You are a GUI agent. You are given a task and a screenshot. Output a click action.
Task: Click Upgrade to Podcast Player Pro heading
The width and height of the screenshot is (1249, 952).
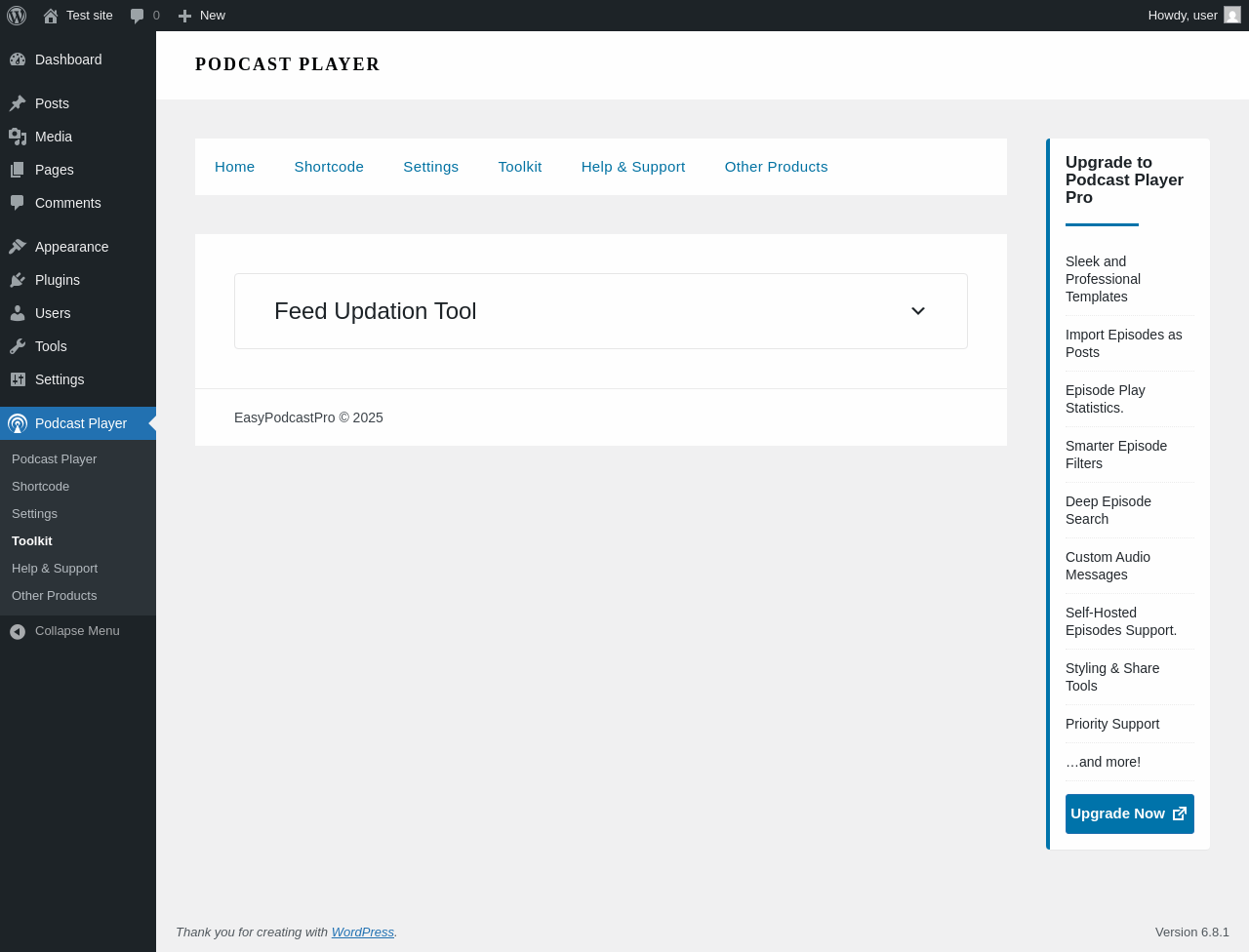pyautogui.click(x=1124, y=180)
